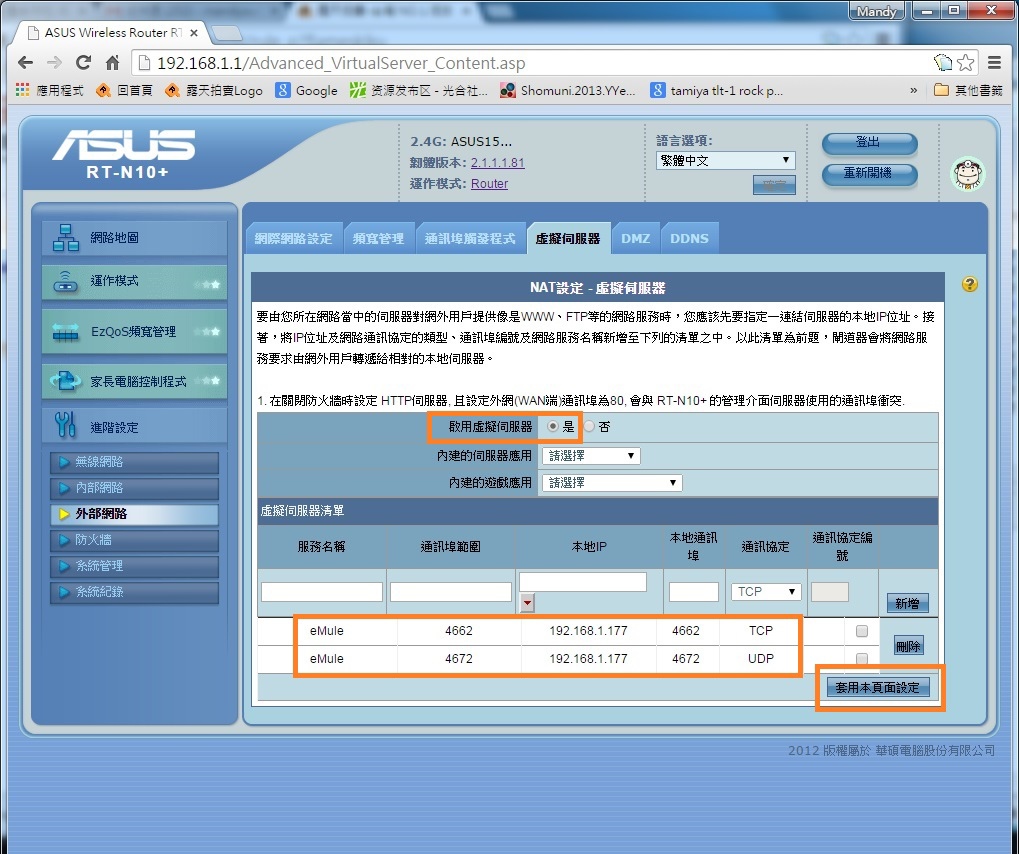Open the 资源发布区 bookmark
Screen dimensions: 1019x854
point(419,90)
